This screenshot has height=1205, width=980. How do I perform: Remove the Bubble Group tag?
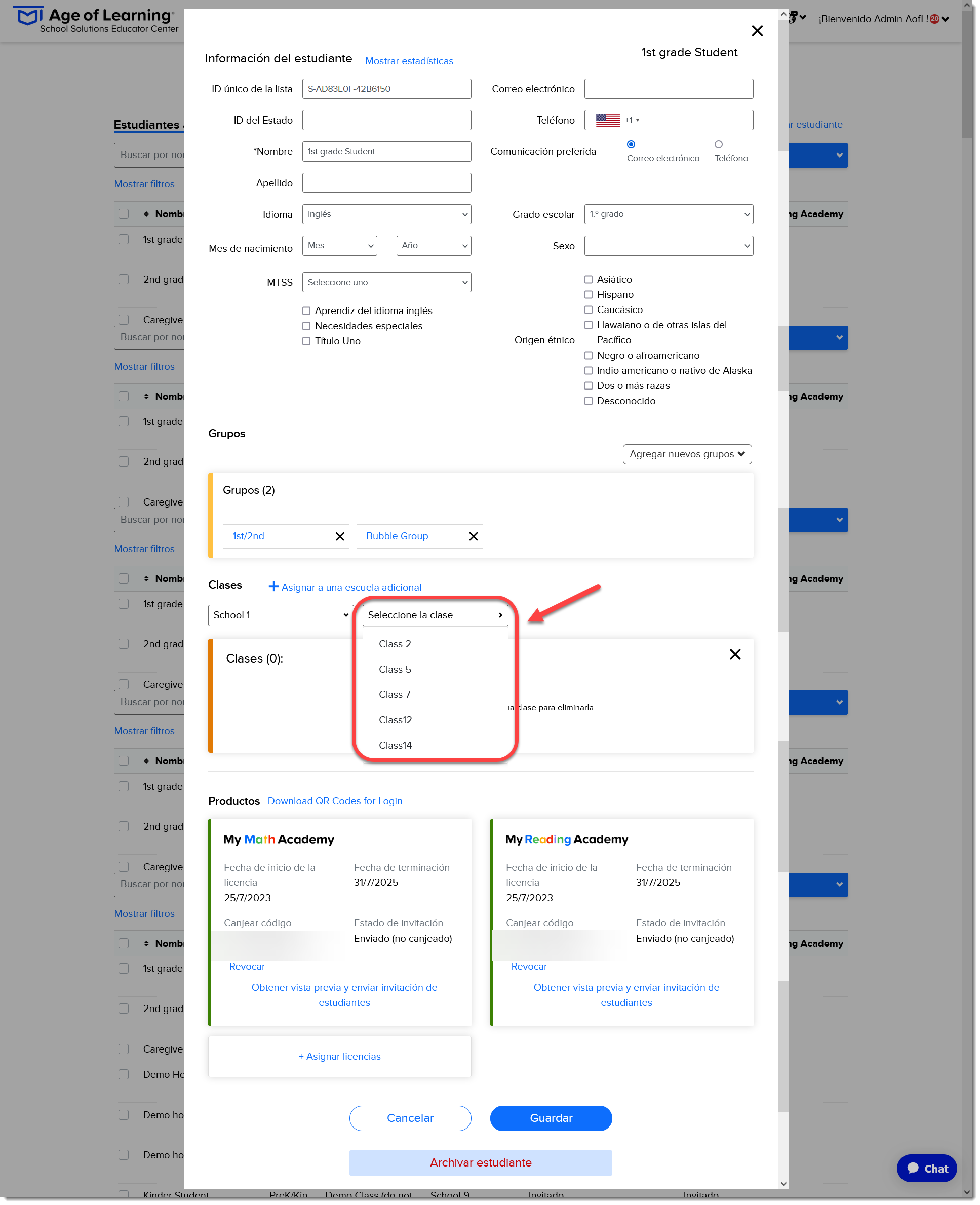pos(474,536)
